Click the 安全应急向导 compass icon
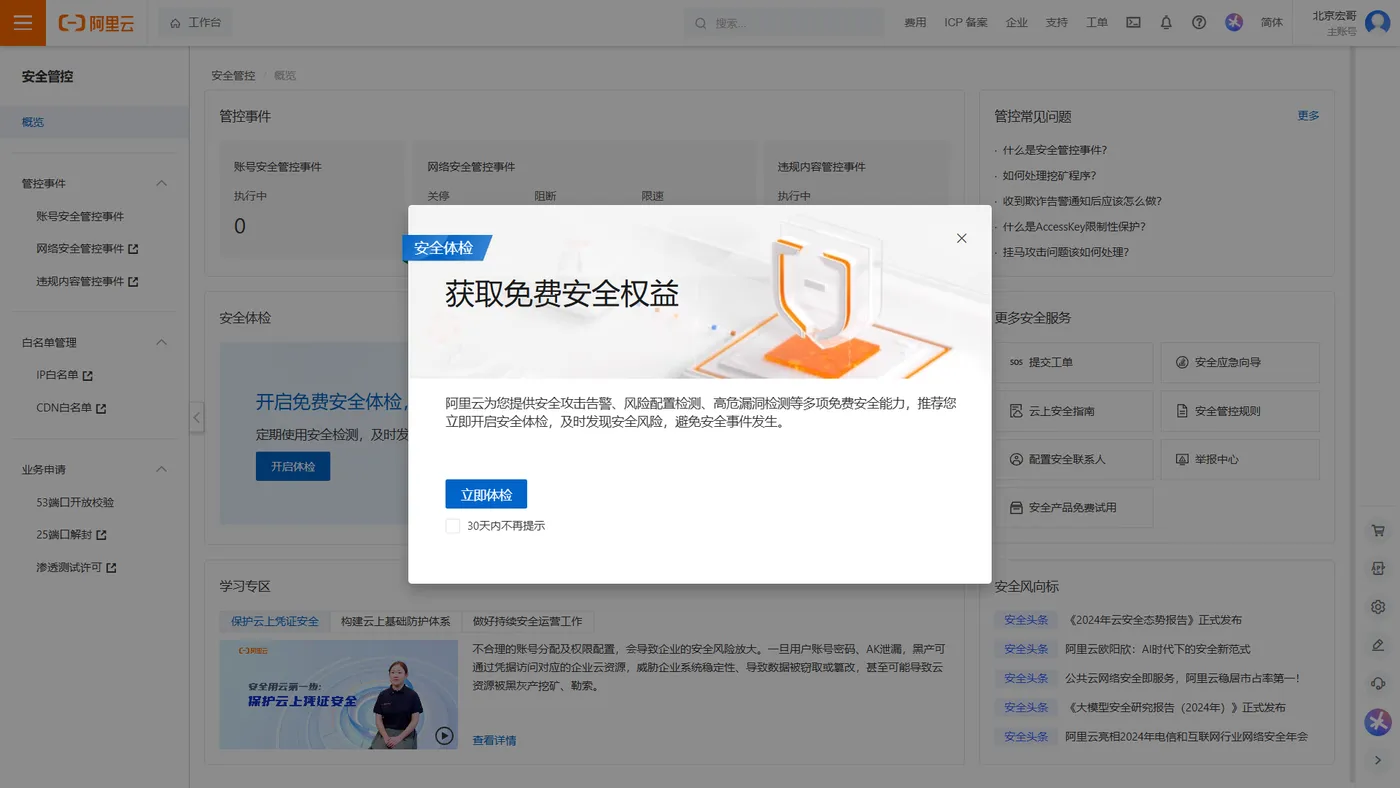Image resolution: width=1400 pixels, height=788 pixels. (1182, 362)
